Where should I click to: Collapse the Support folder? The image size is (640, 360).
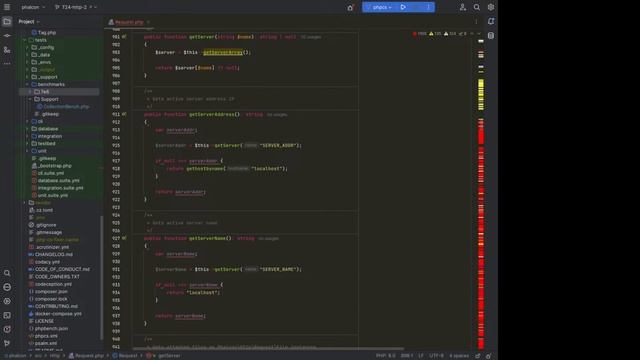click(x=30, y=99)
